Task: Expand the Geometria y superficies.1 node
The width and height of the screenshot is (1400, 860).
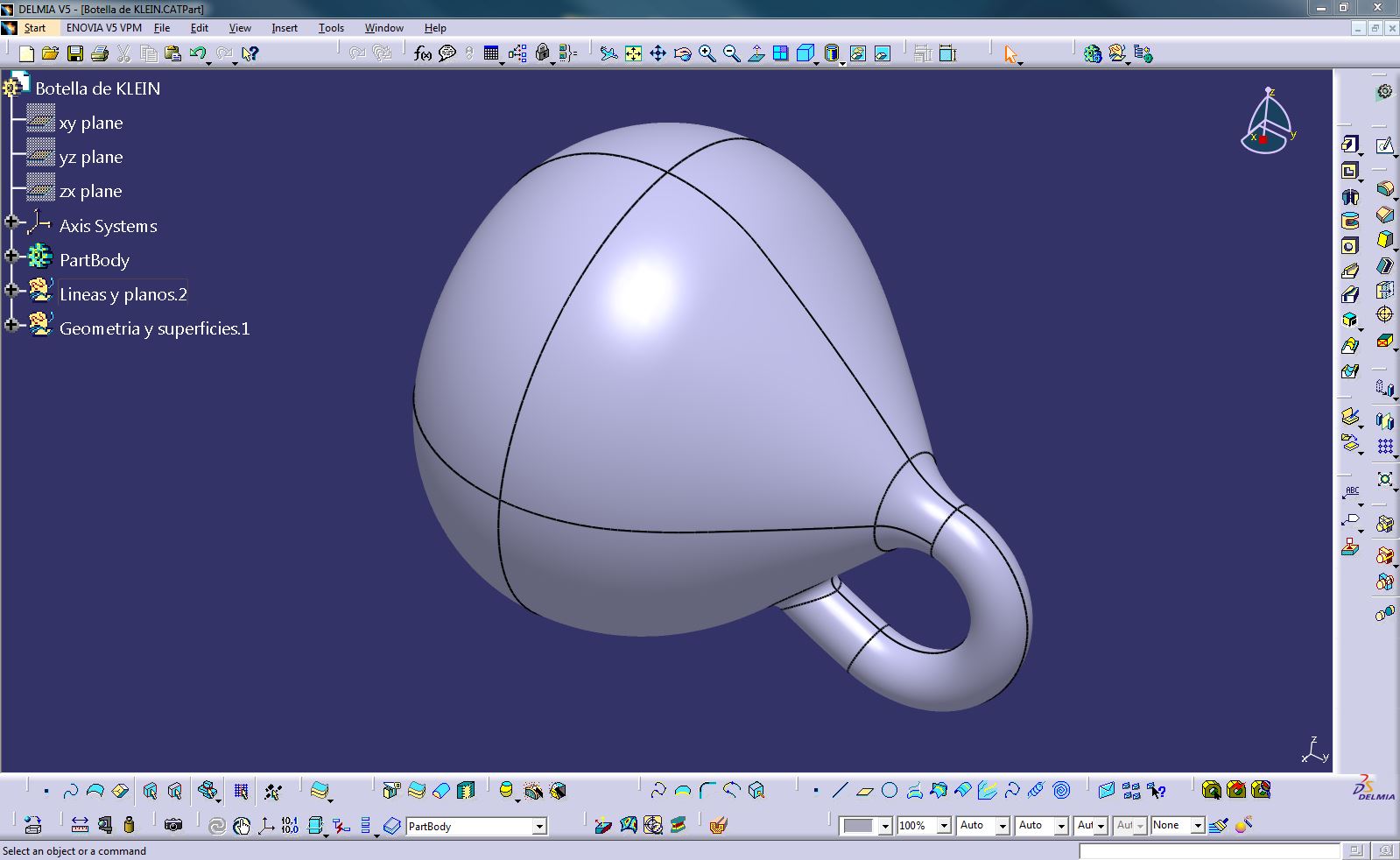Action: 11,325
